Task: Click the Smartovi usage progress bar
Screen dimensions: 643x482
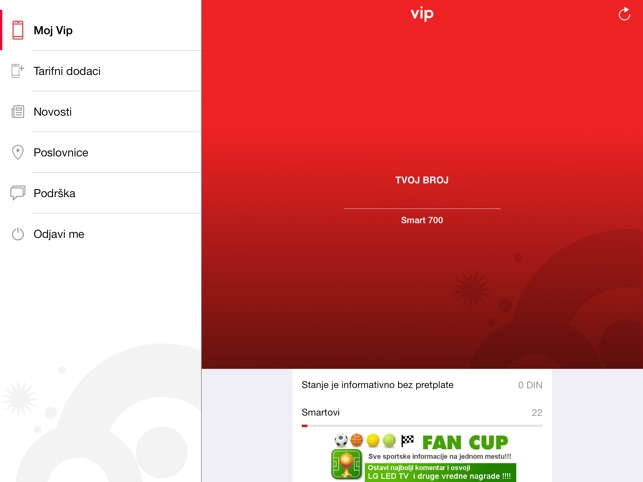Action: click(x=422, y=426)
